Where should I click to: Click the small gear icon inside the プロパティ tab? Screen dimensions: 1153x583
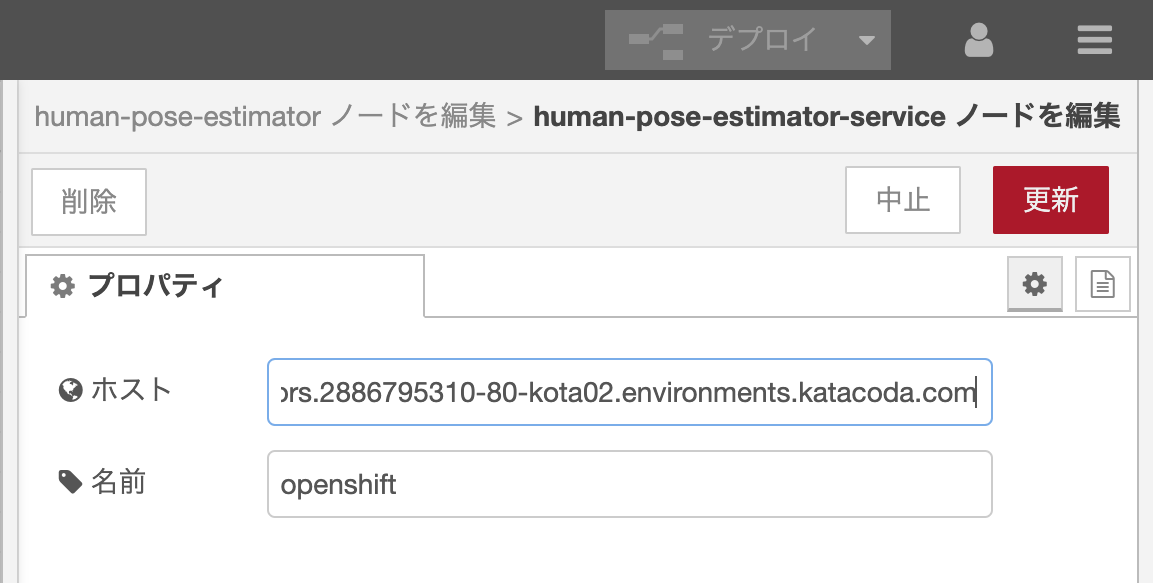(63, 287)
